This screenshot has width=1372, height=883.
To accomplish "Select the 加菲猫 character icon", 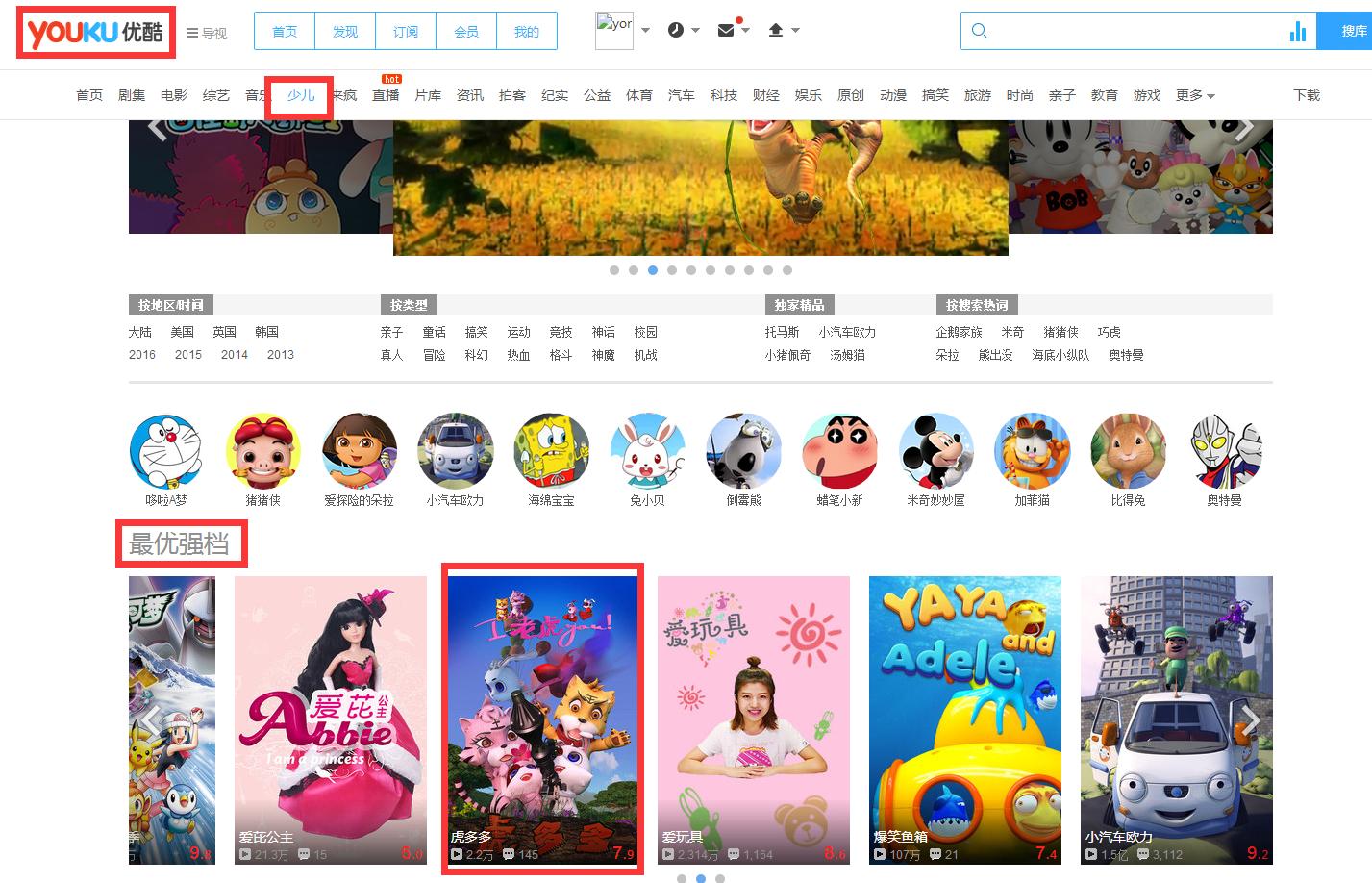I will click(x=1032, y=451).
